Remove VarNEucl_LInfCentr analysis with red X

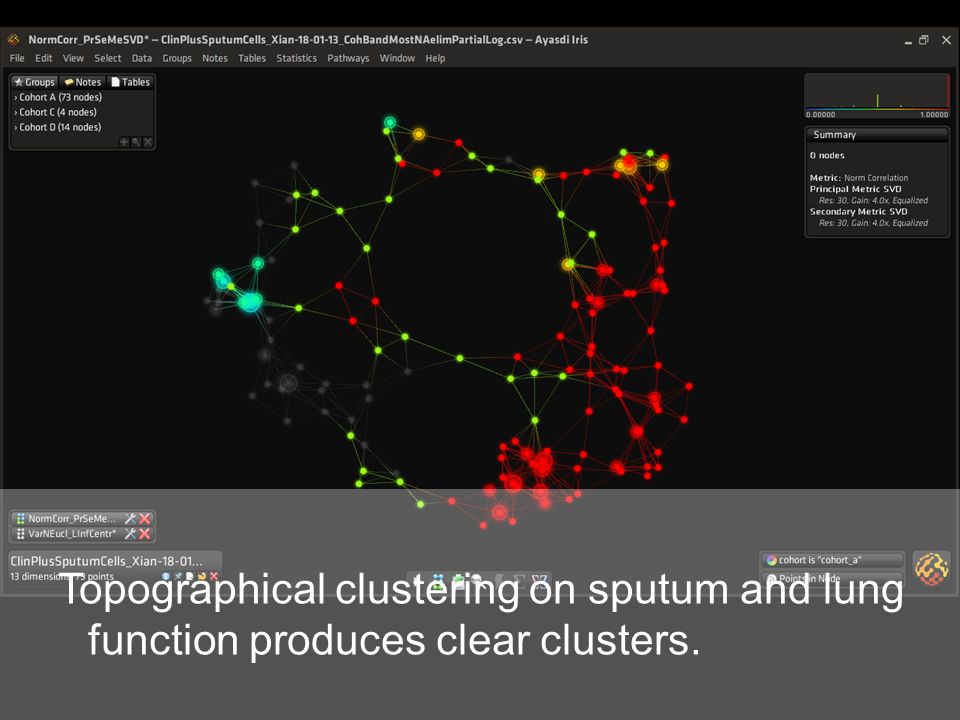pos(144,534)
